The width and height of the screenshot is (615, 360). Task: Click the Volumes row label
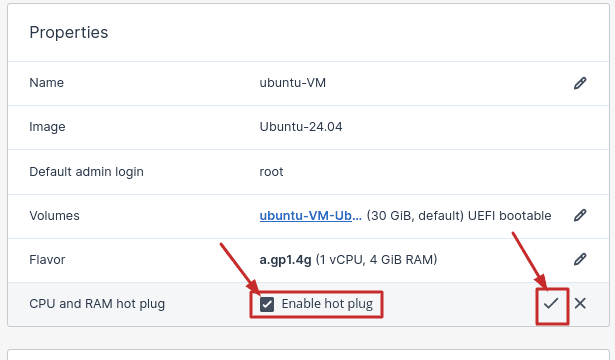[55, 216]
